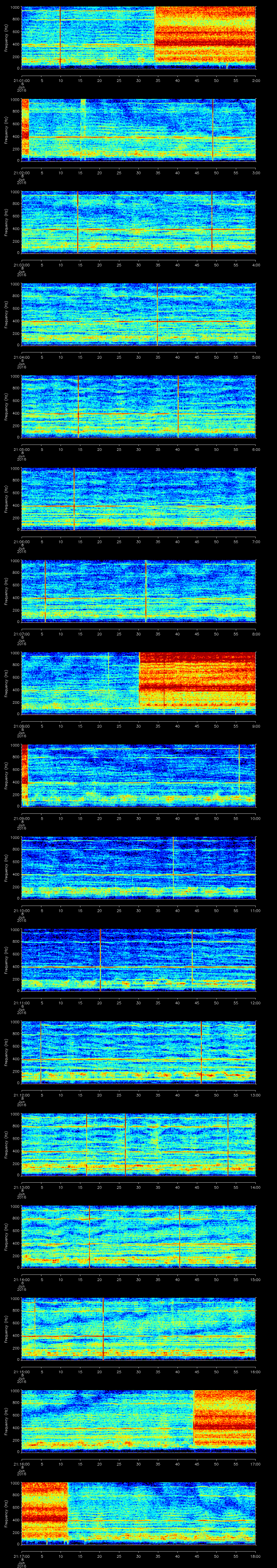
Task: Click the 21:04:00 start time label
Action: click(x=21, y=357)
